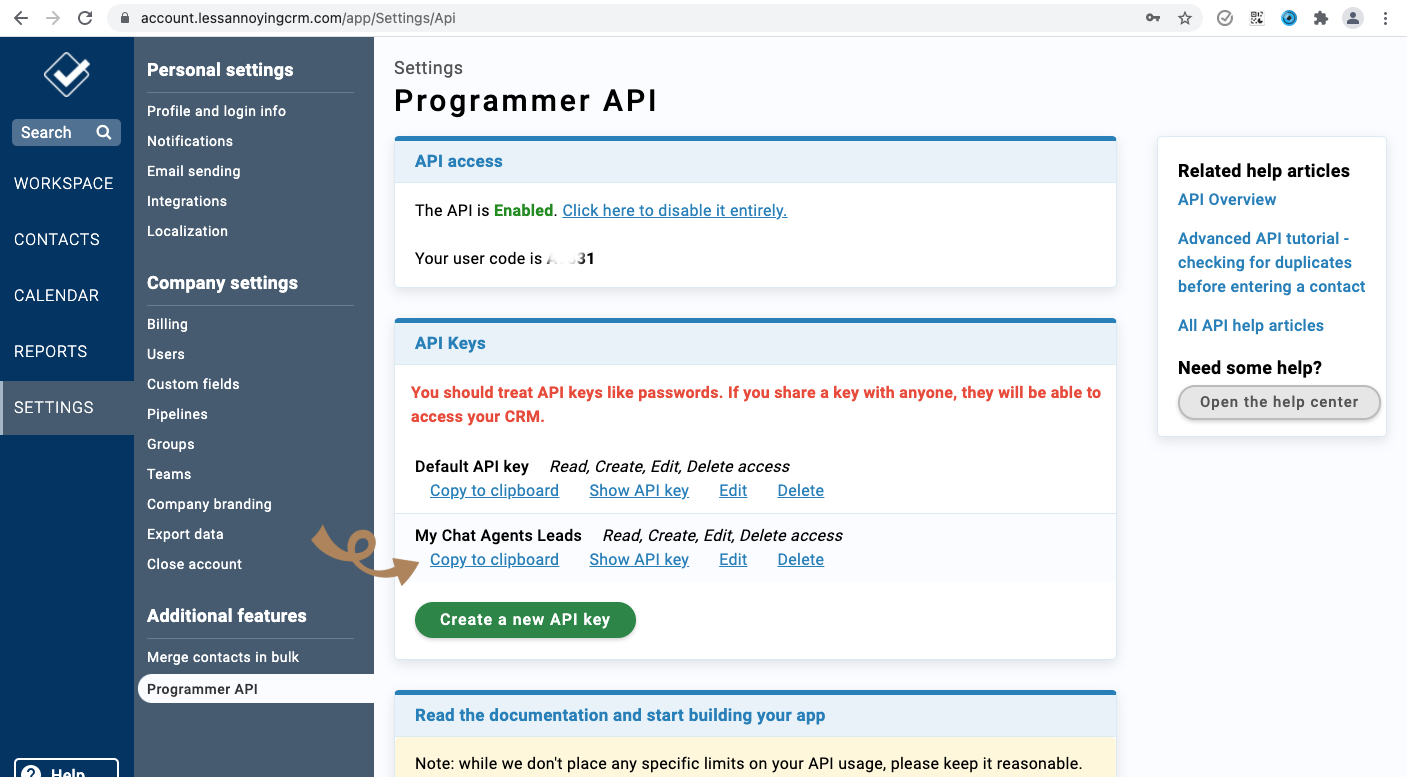Open the Chrome profile avatar icon
The height and width of the screenshot is (777, 1407).
point(1353,18)
